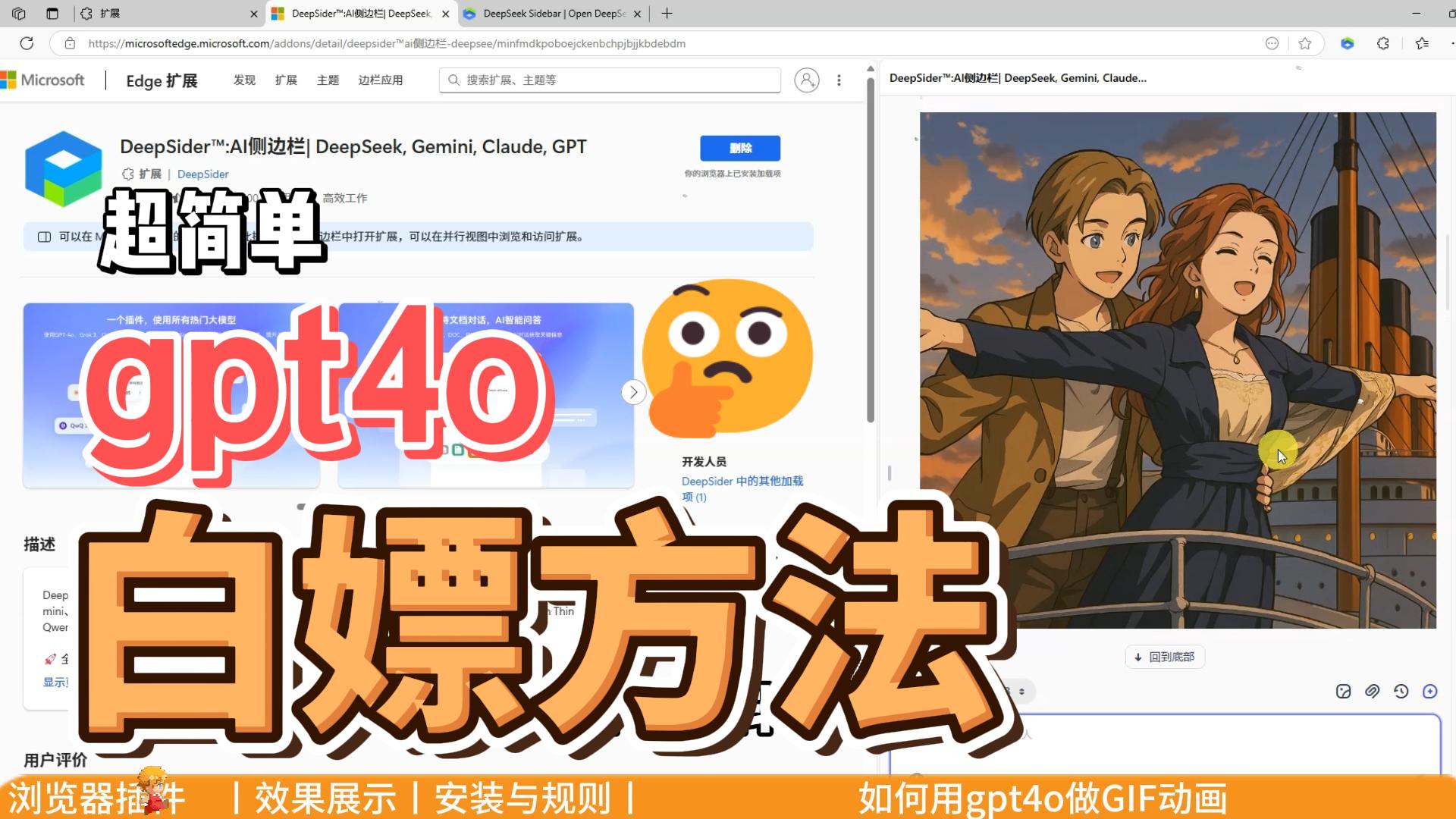Click the address bar URL
Screen dimensions: 1456x819
point(387,43)
